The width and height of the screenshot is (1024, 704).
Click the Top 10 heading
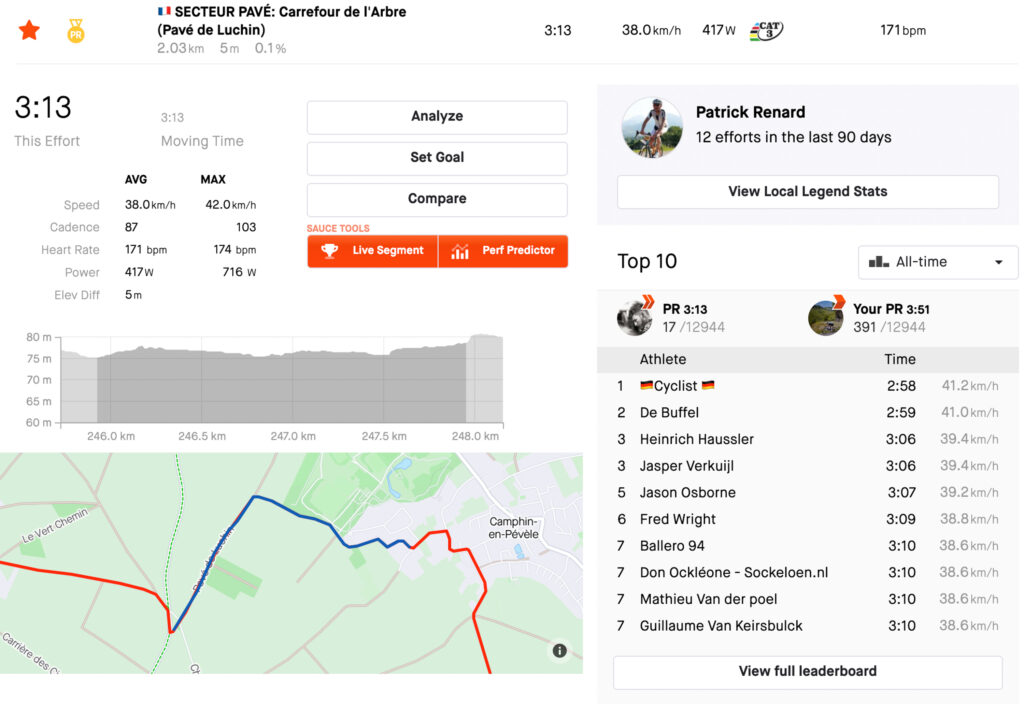(x=647, y=262)
